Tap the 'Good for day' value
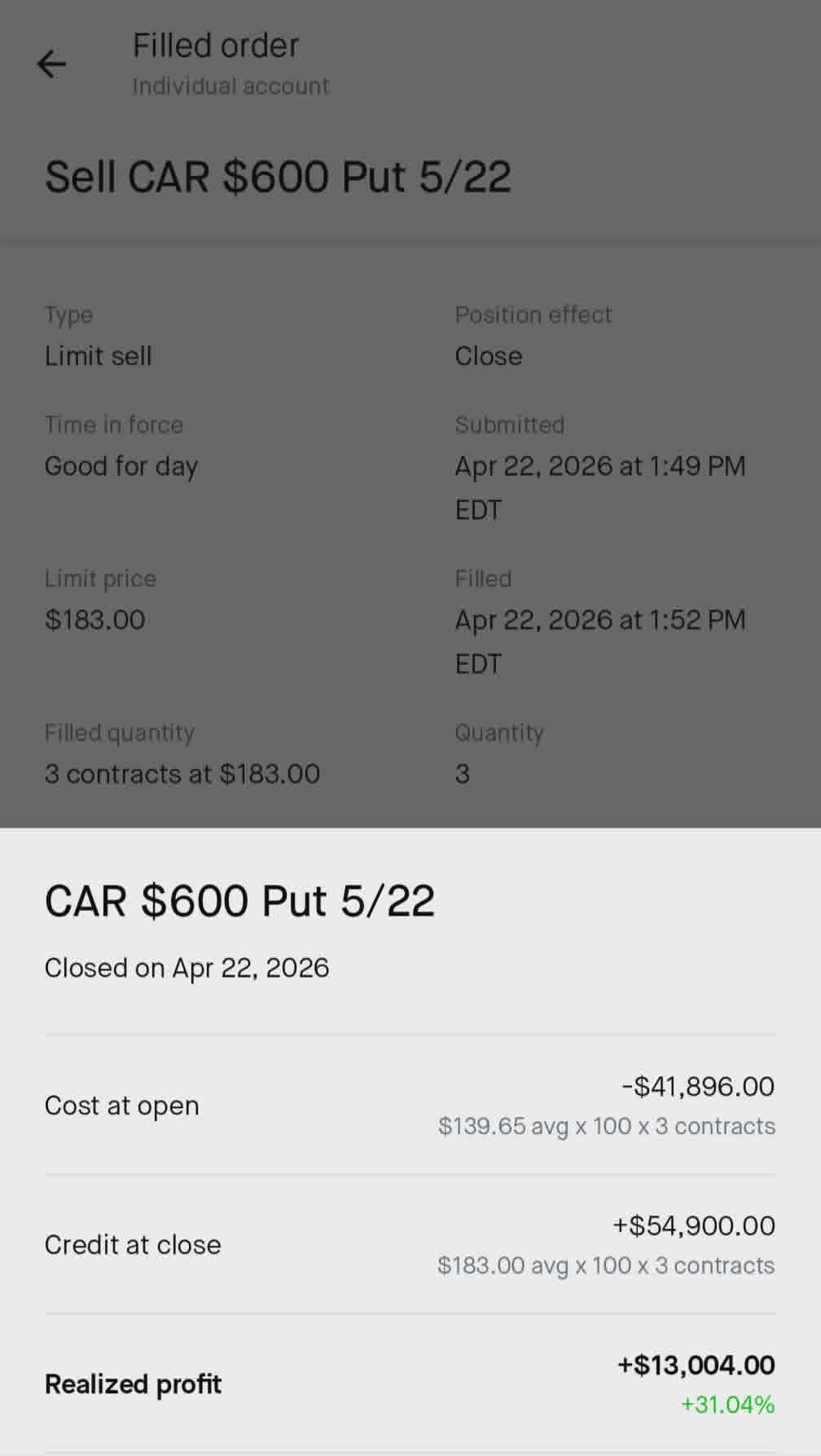 [x=121, y=466]
